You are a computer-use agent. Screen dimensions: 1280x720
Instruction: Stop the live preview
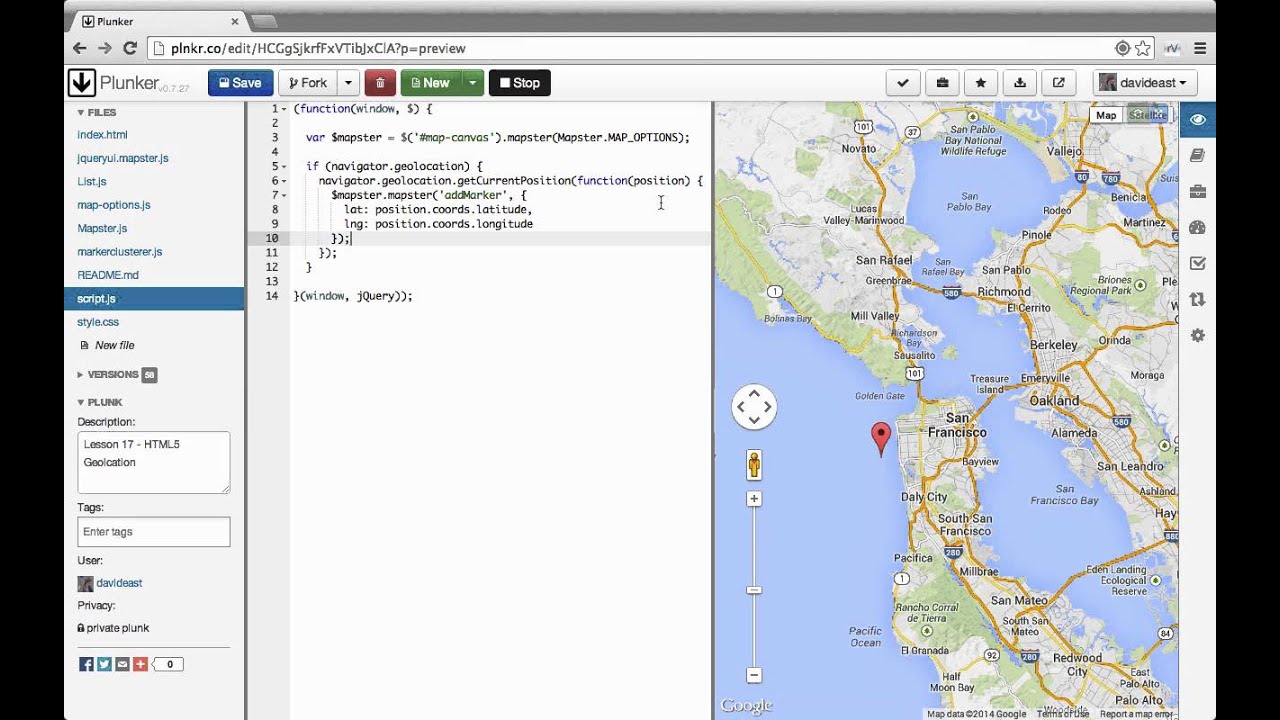tap(519, 83)
